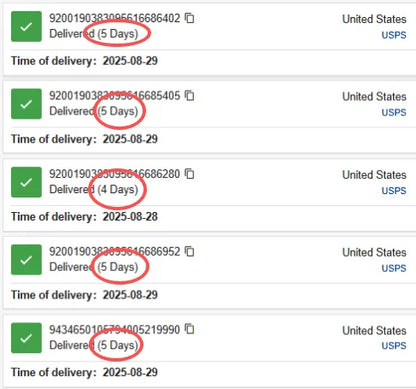Select tracking number ending in 686280

(x=115, y=174)
